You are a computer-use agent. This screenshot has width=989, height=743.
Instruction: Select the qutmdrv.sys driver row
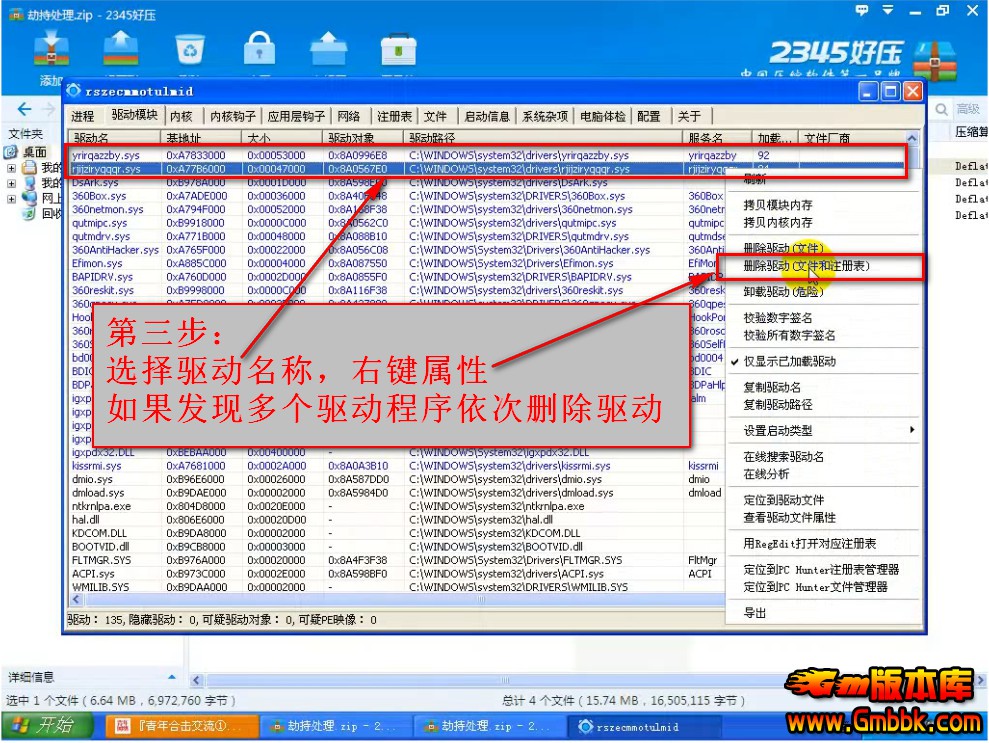point(397,237)
